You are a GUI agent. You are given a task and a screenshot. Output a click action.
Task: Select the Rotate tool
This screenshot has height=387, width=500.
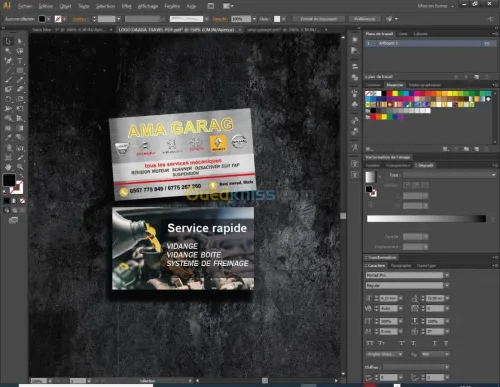tap(8, 99)
